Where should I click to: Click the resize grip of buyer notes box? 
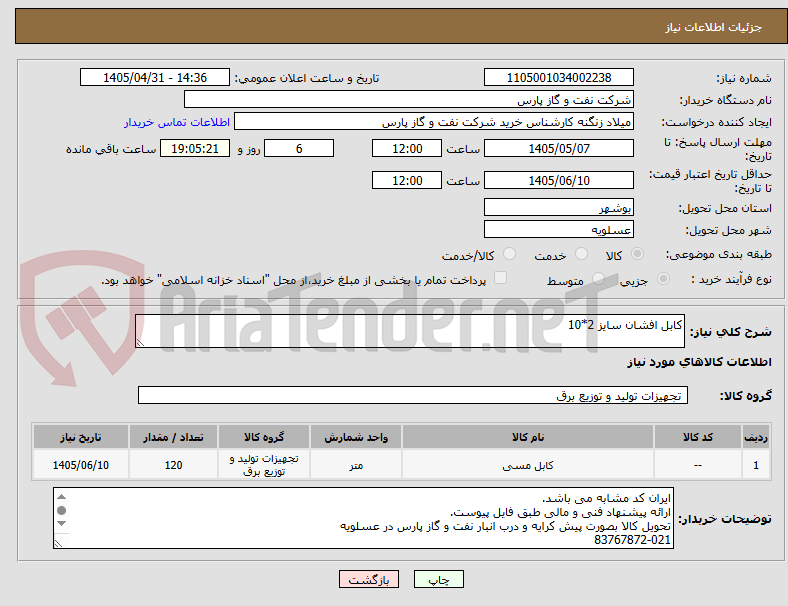click(58, 543)
